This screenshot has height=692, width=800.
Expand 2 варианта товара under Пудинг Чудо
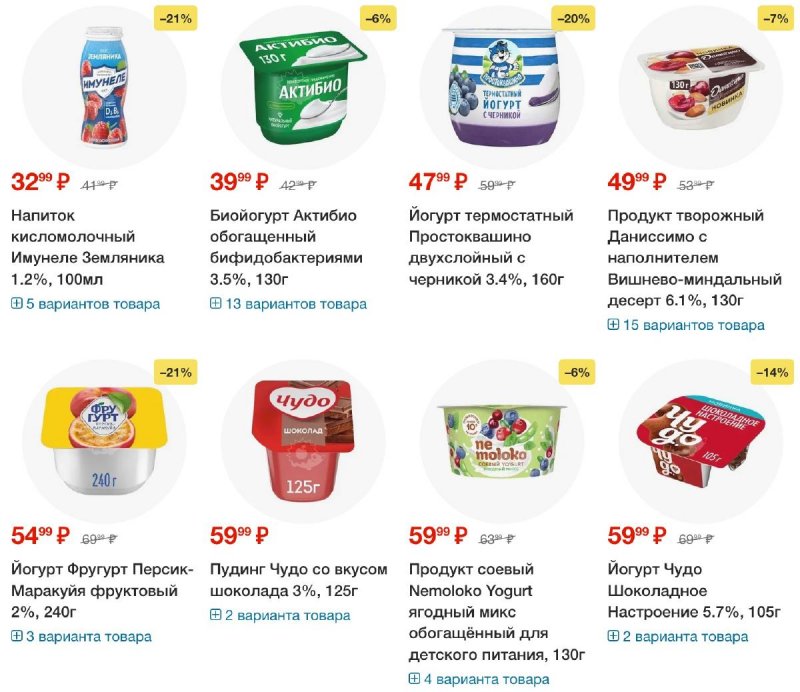click(x=280, y=615)
